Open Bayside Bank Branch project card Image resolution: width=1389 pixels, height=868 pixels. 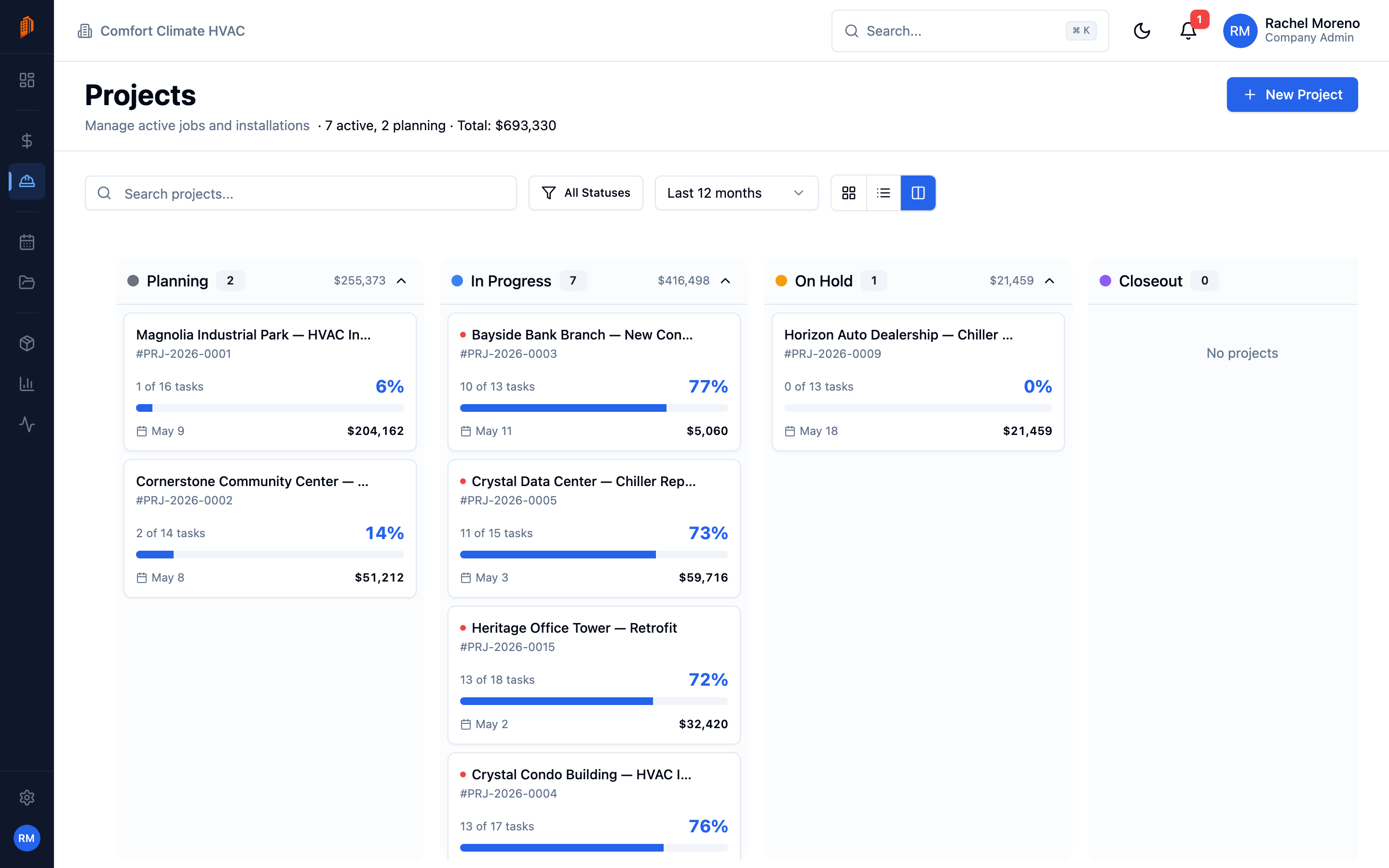[594, 382]
